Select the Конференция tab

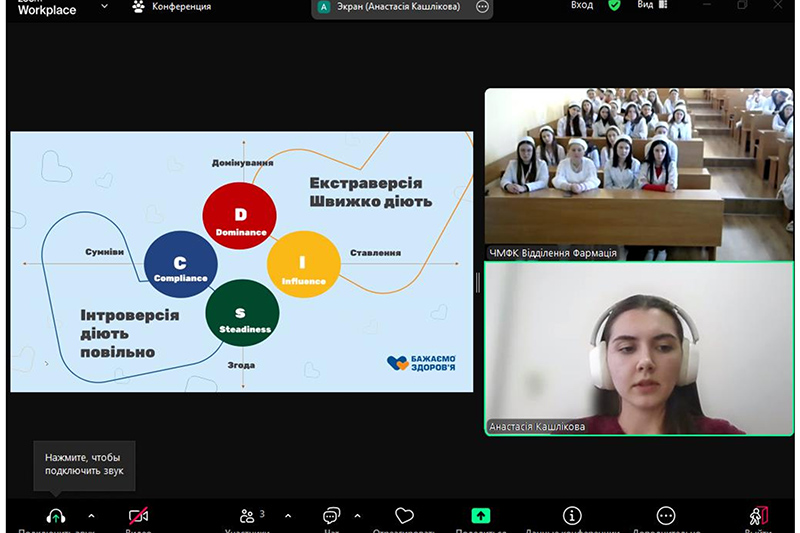[172, 7]
